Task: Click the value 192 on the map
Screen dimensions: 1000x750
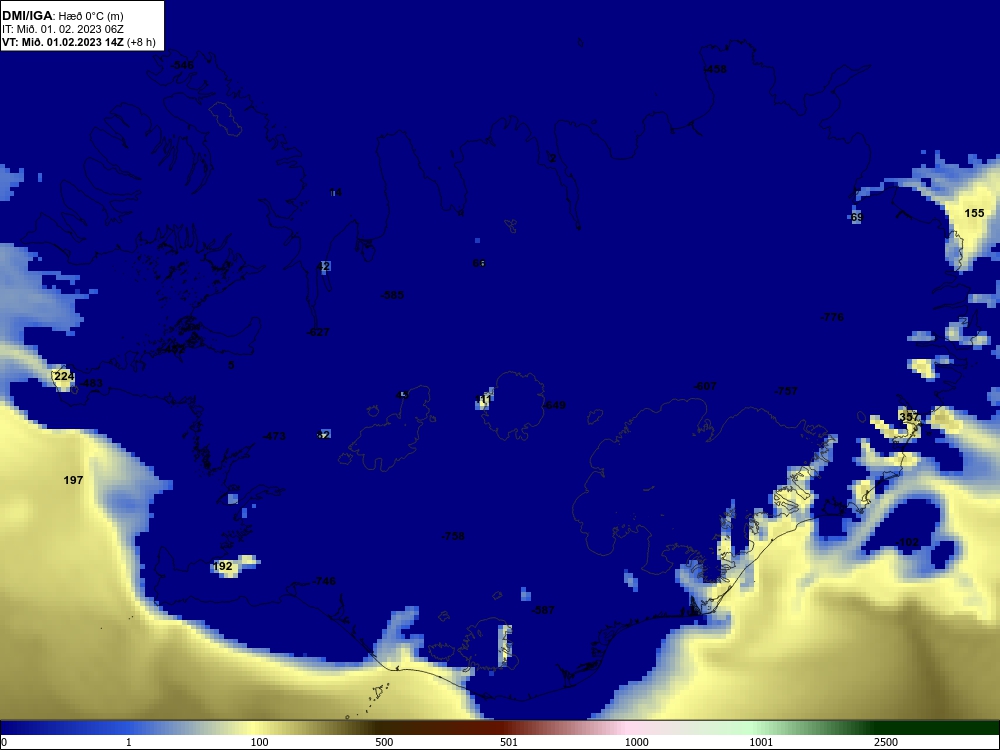Action: (x=223, y=566)
